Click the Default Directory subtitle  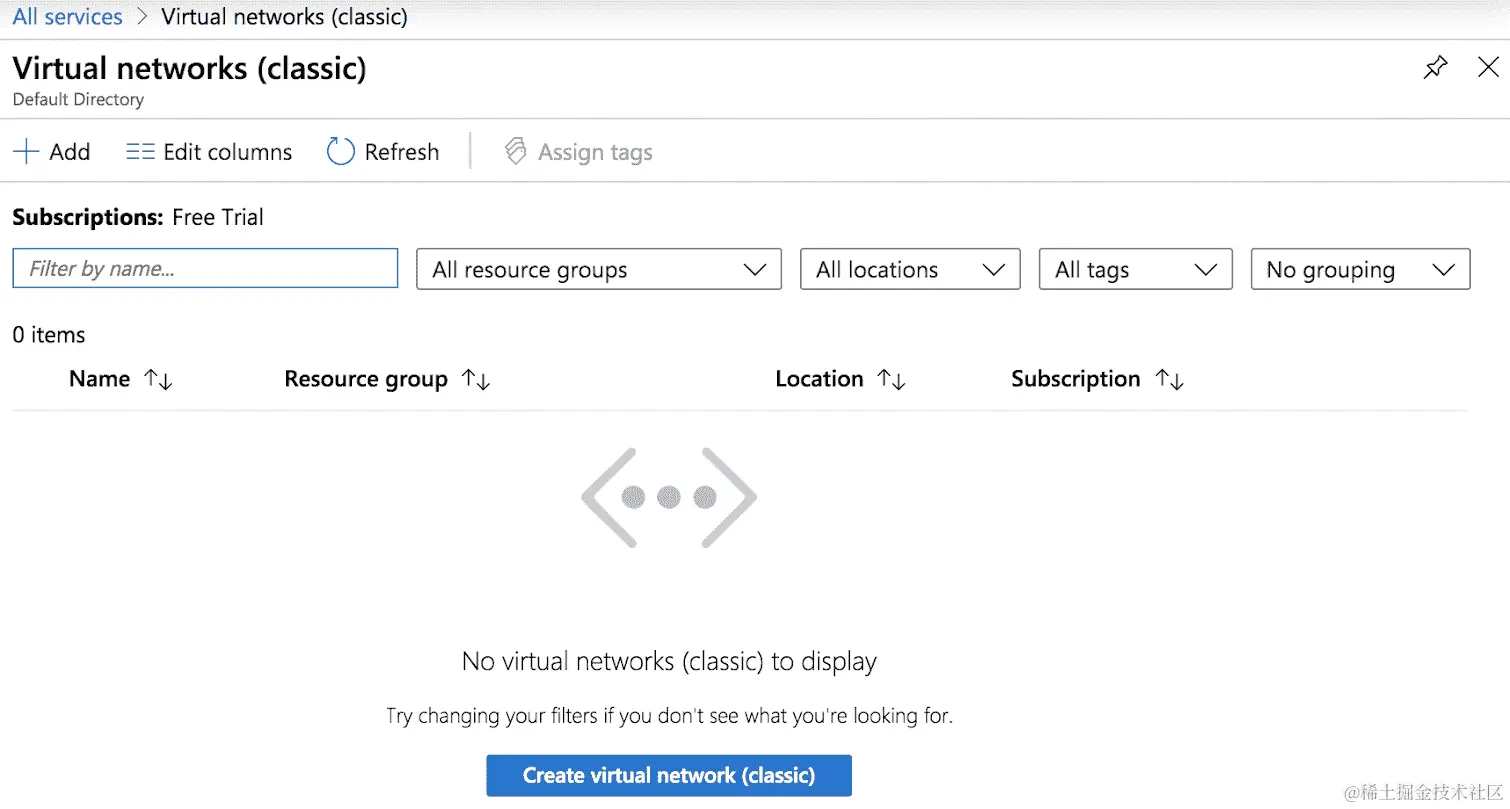(x=78, y=100)
